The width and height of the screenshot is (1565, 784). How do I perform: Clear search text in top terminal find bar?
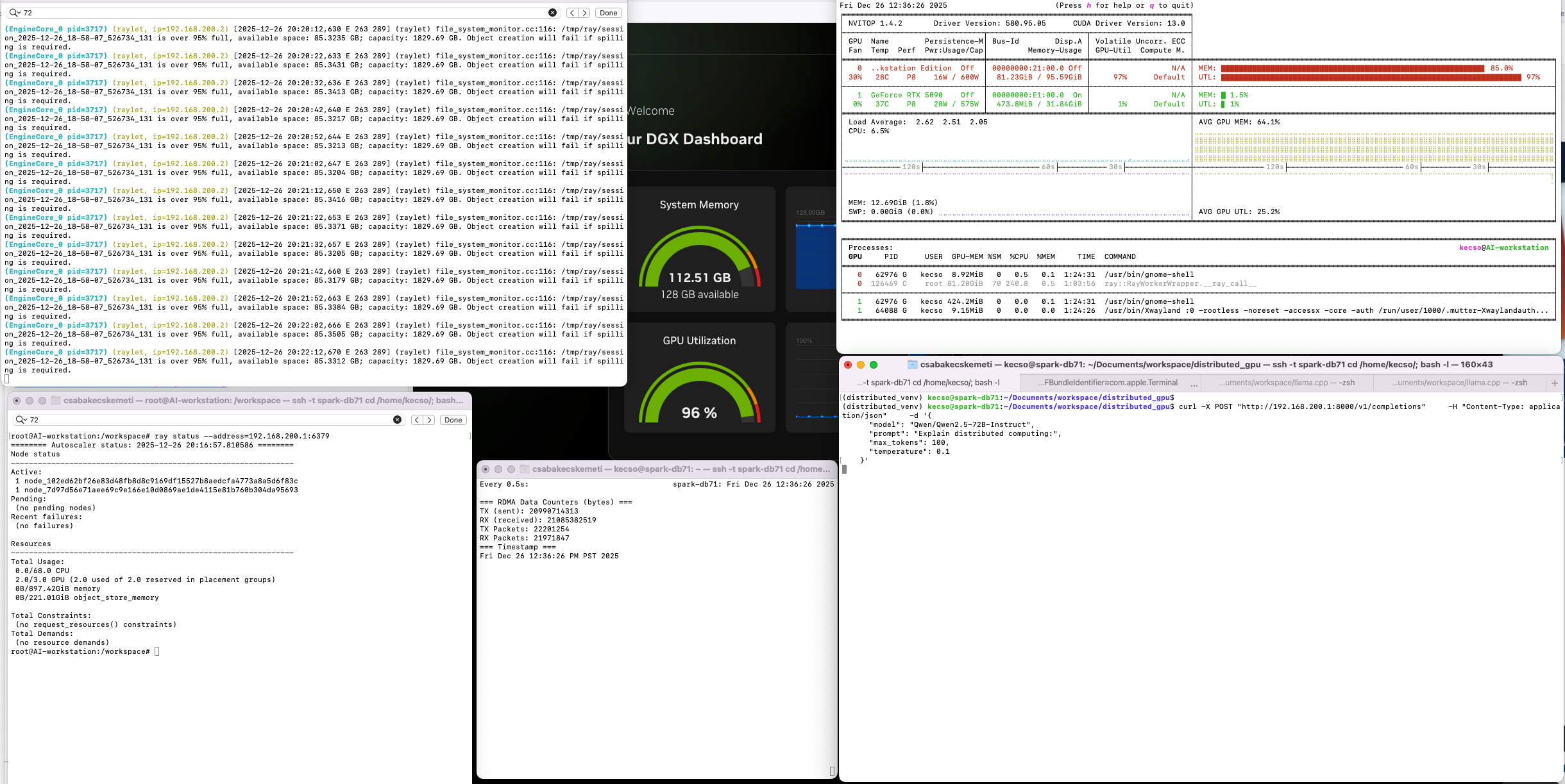pyautogui.click(x=552, y=13)
